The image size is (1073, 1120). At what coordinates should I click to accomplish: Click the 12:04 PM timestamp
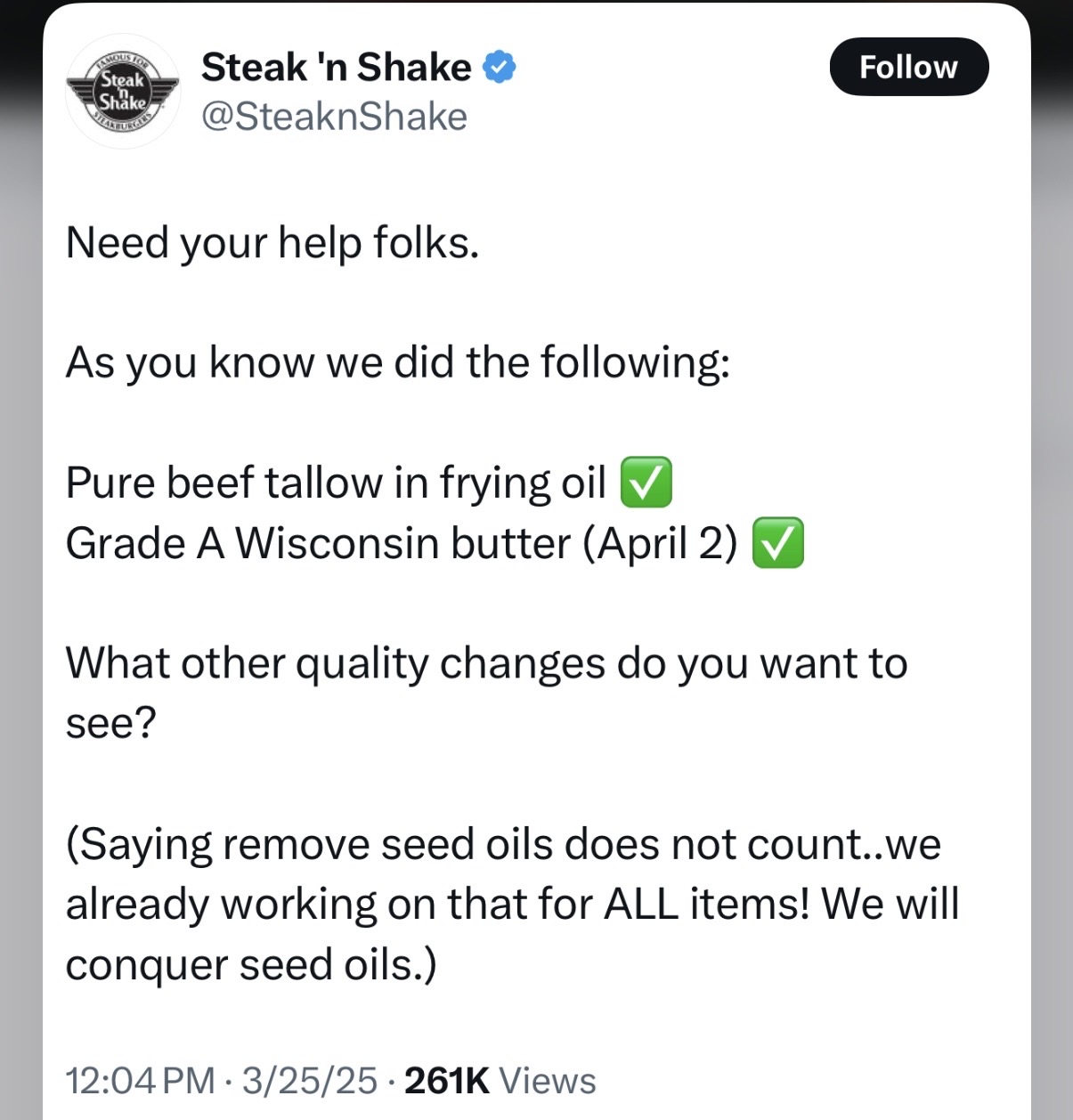click(x=141, y=1081)
